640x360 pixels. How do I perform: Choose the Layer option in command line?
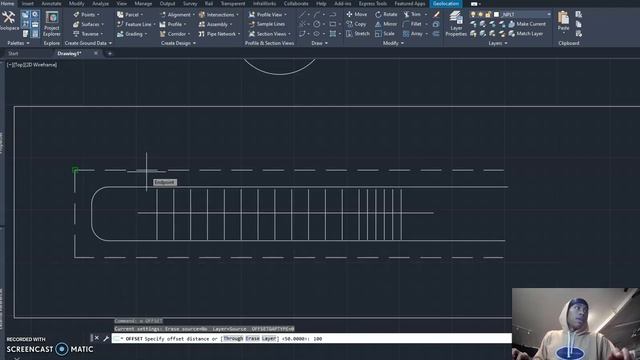269,338
